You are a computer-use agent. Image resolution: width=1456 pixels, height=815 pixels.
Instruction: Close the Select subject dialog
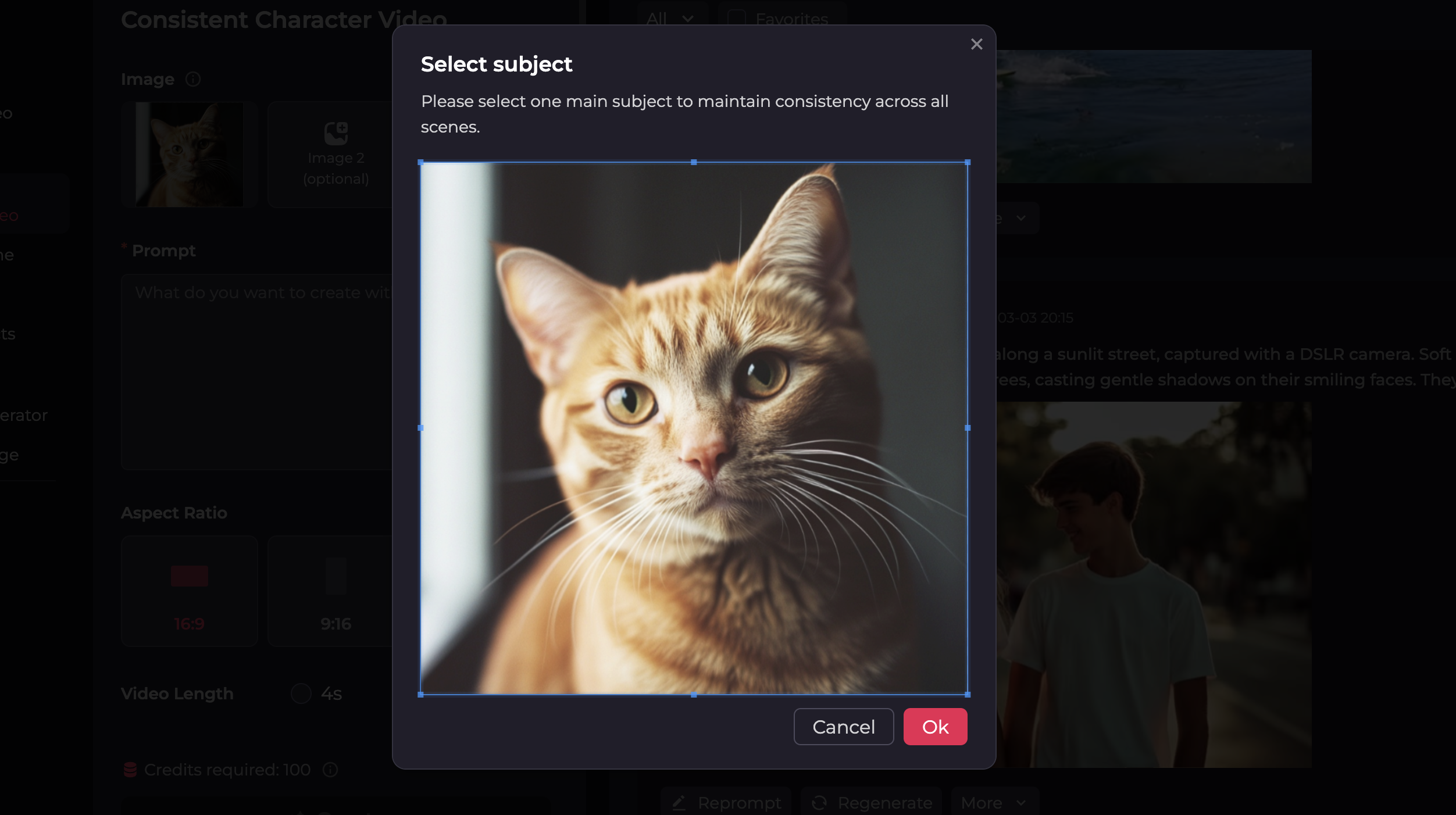976,44
